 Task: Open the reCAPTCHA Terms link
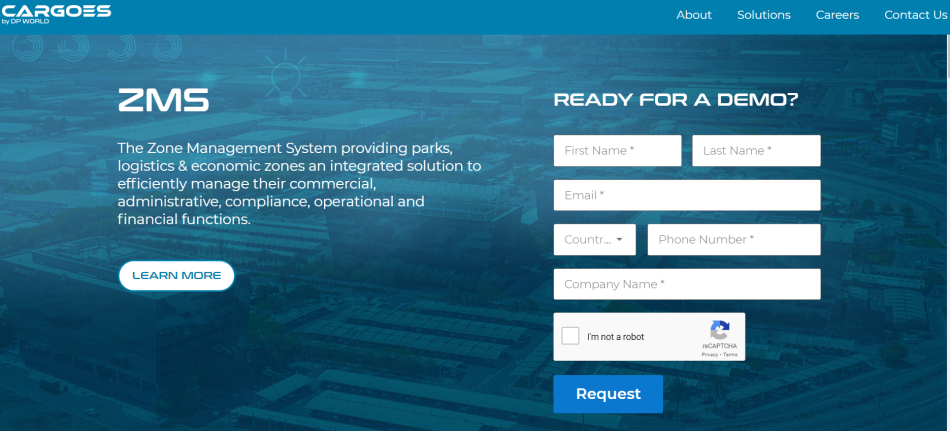click(730, 355)
